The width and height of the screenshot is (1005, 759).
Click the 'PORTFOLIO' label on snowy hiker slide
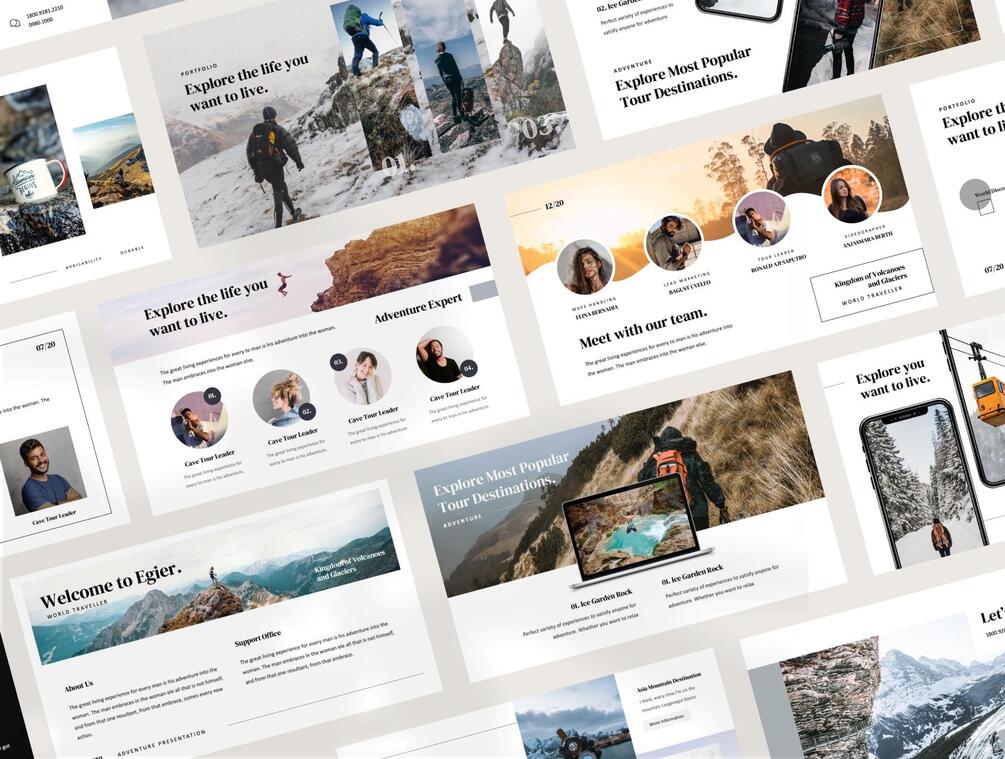click(x=199, y=70)
